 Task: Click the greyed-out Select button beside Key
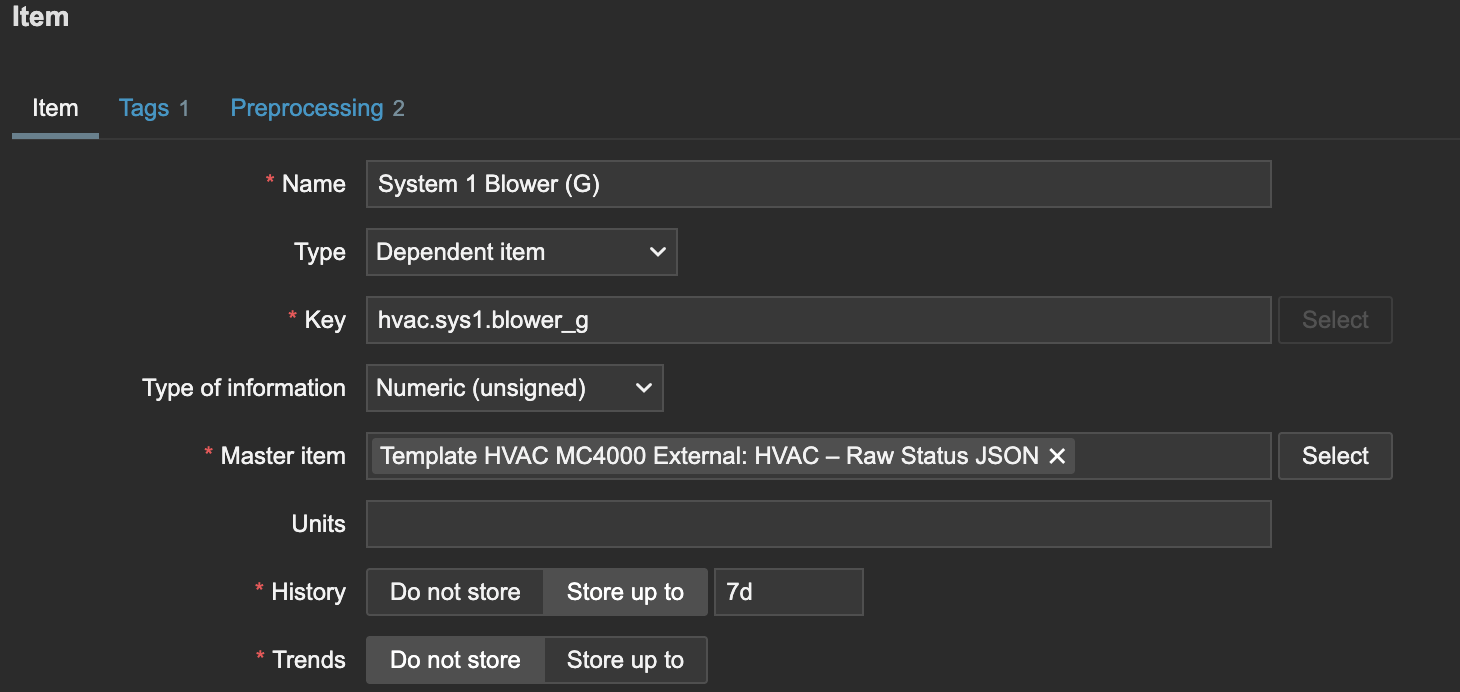pyautogui.click(x=1334, y=320)
